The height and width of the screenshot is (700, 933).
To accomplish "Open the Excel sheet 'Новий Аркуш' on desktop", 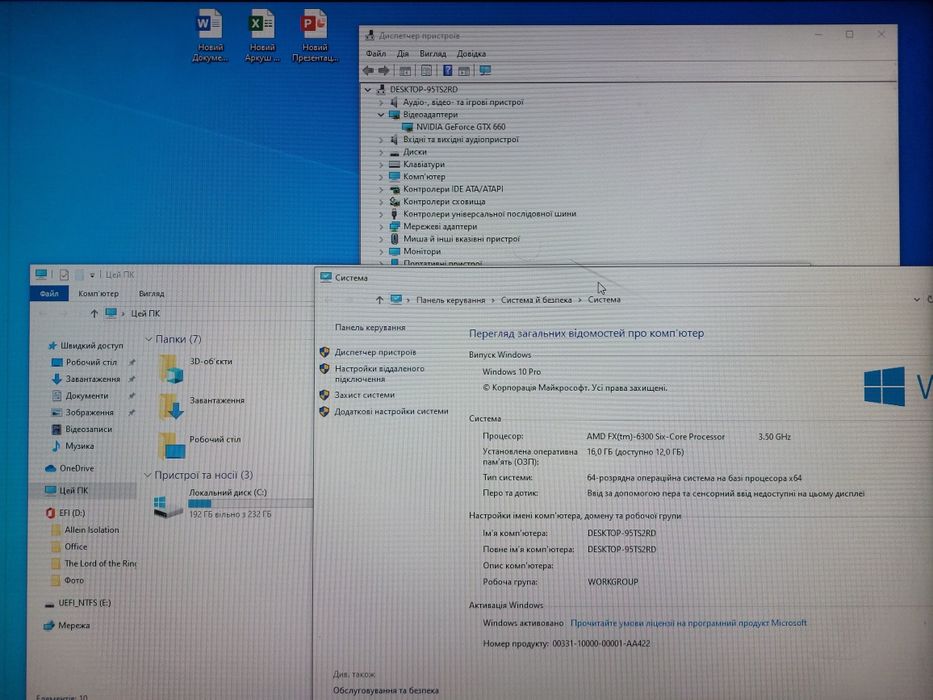I will pyautogui.click(x=262, y=35).
